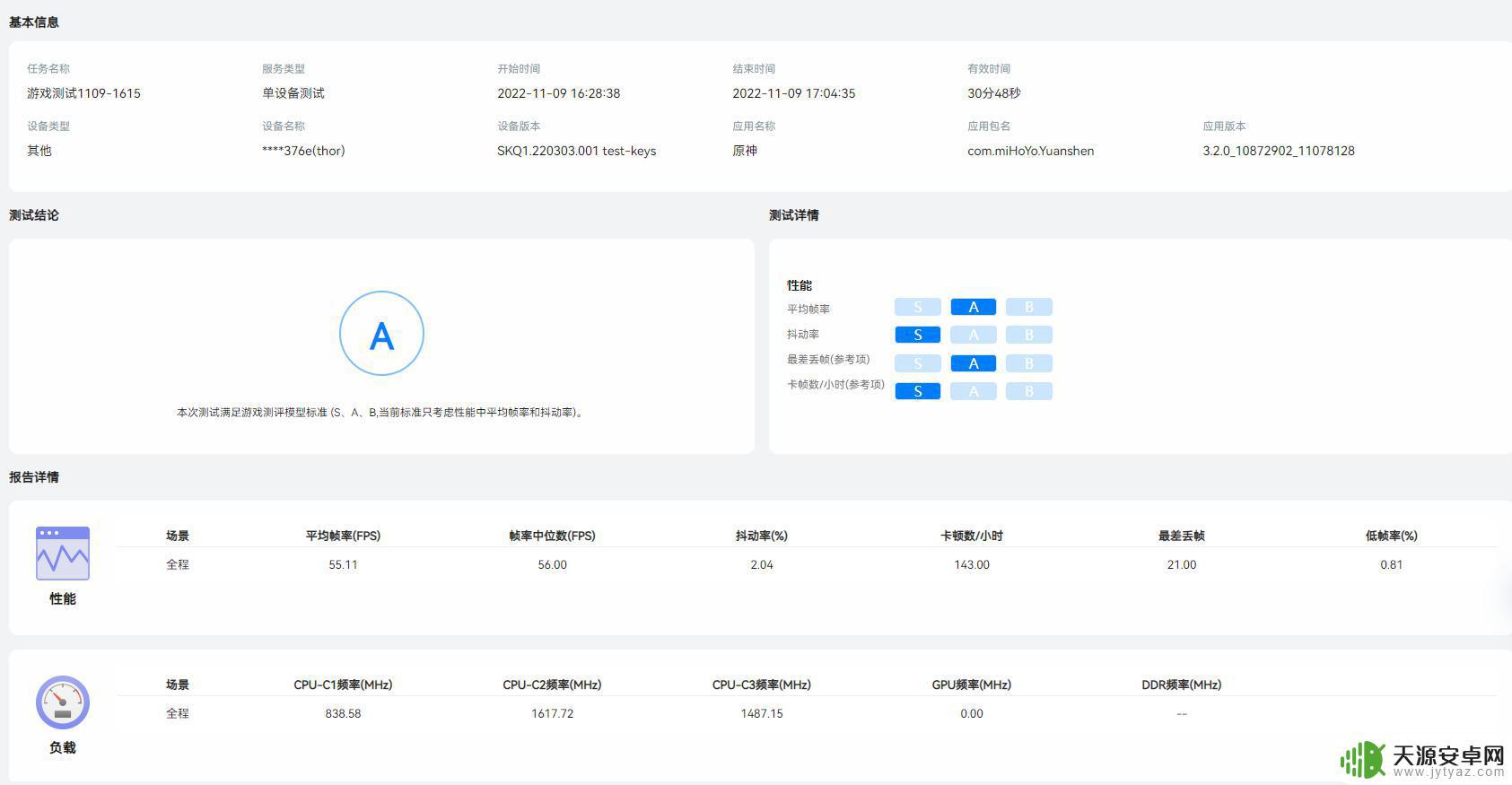Click app version 3.2.0_10872902_11078128
This screenshot has width=1512, height=785.
[x=1279, y=151]
